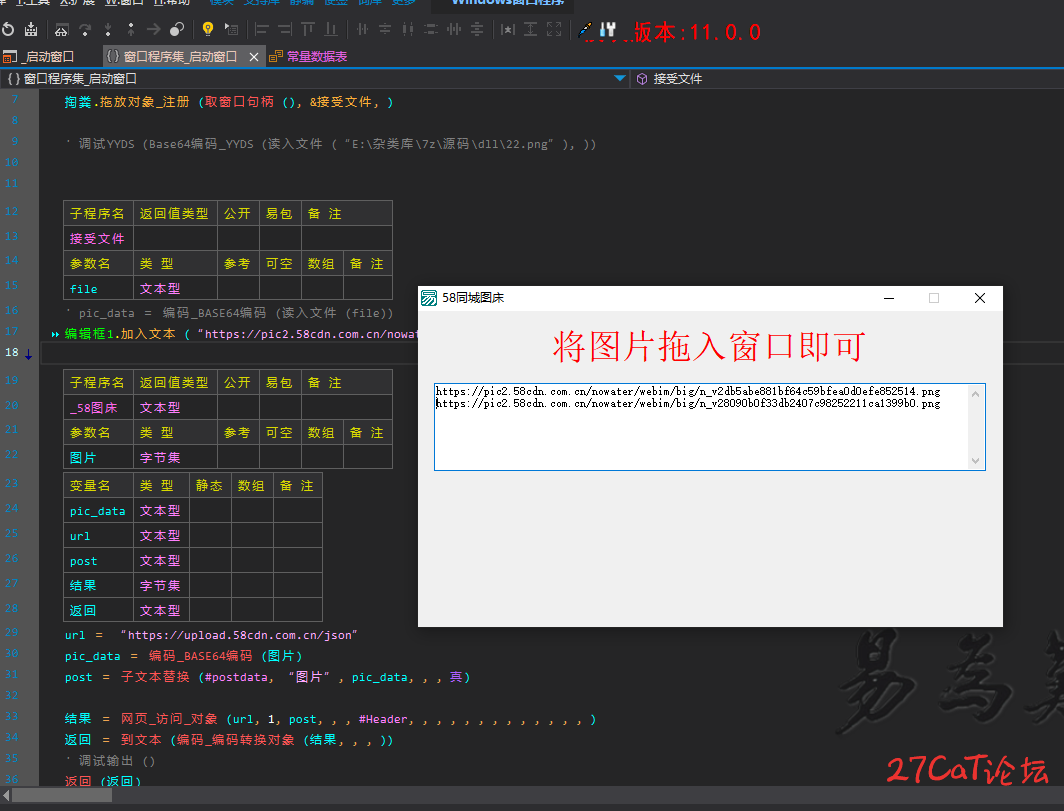Click the file parameter name cell

98,288
